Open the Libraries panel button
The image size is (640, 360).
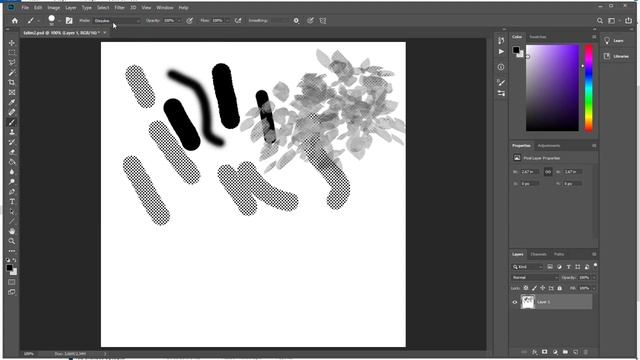[x=616, y=56]
